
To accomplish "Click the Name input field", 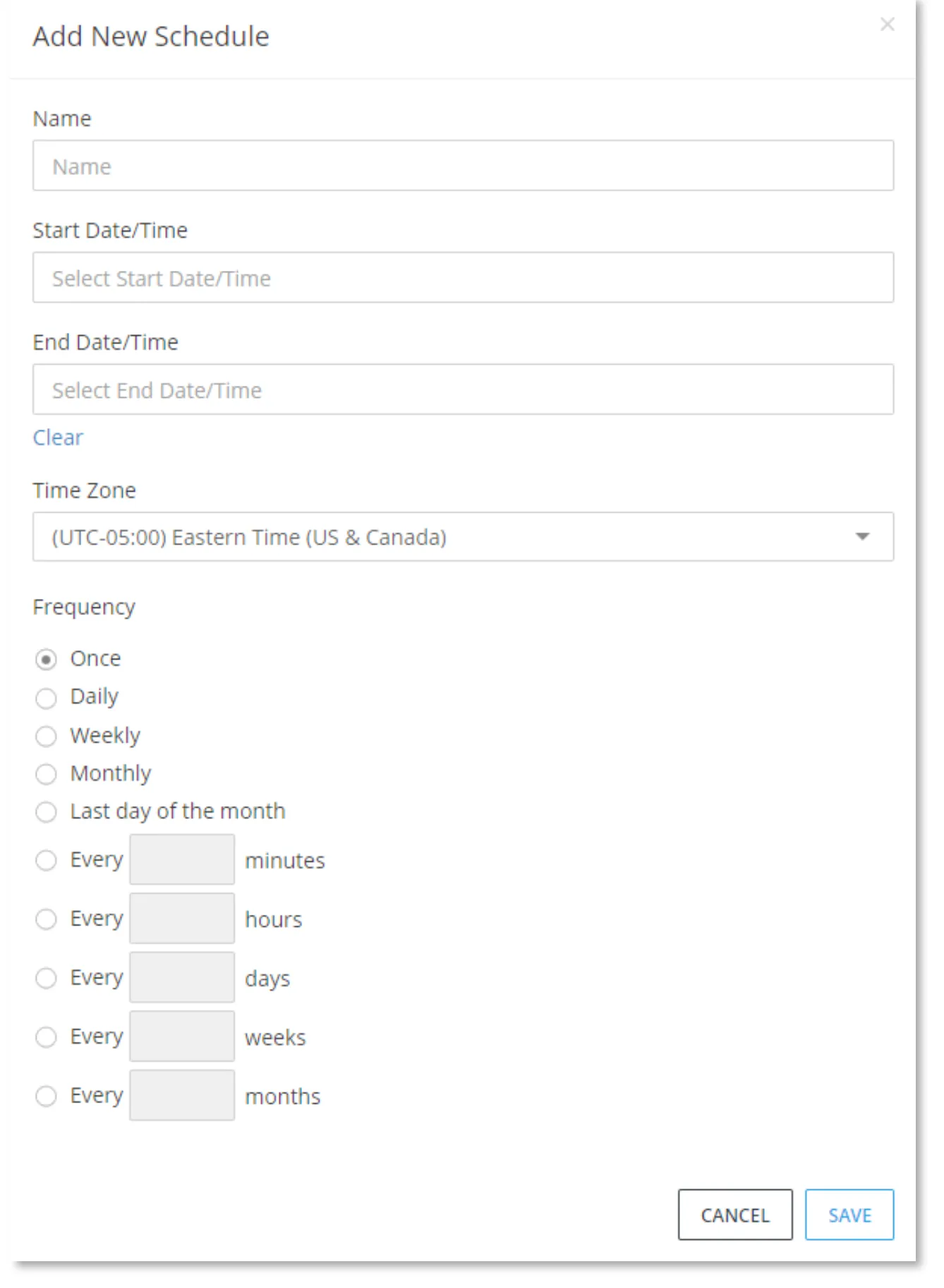I will (x=463, y=166).
